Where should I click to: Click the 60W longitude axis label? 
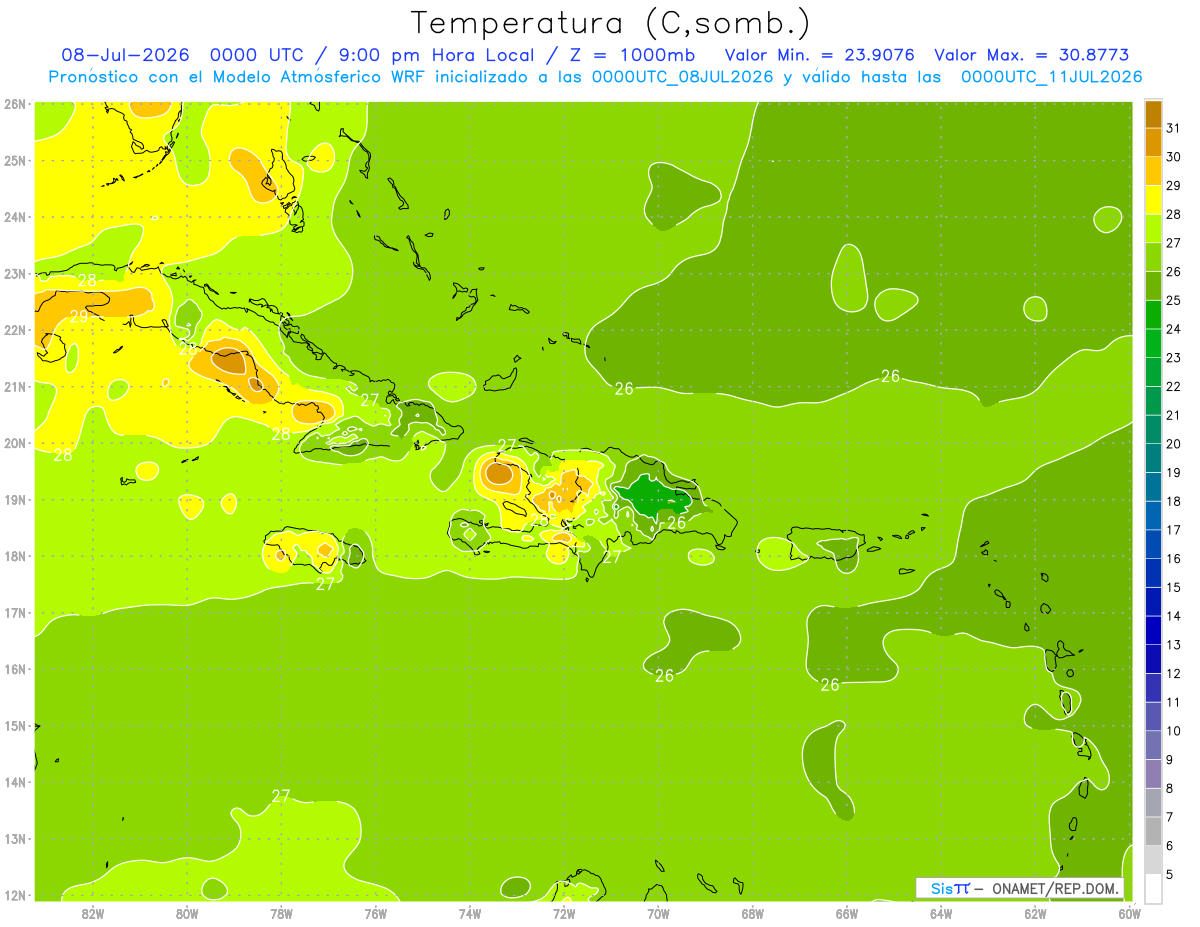pos(1129,913)
